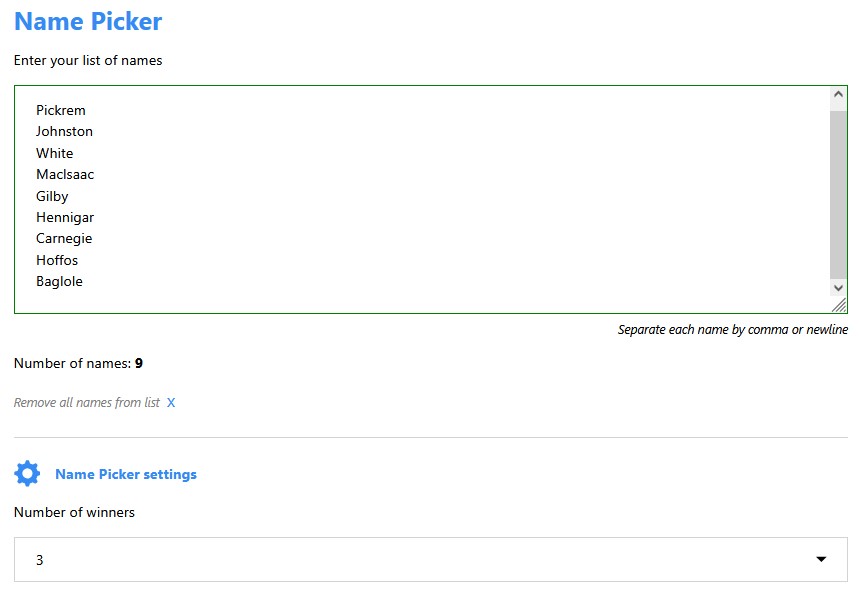Screen dimensions: 859x593
Task: Click the textarea resize handle corner
Action: [839, 305]
